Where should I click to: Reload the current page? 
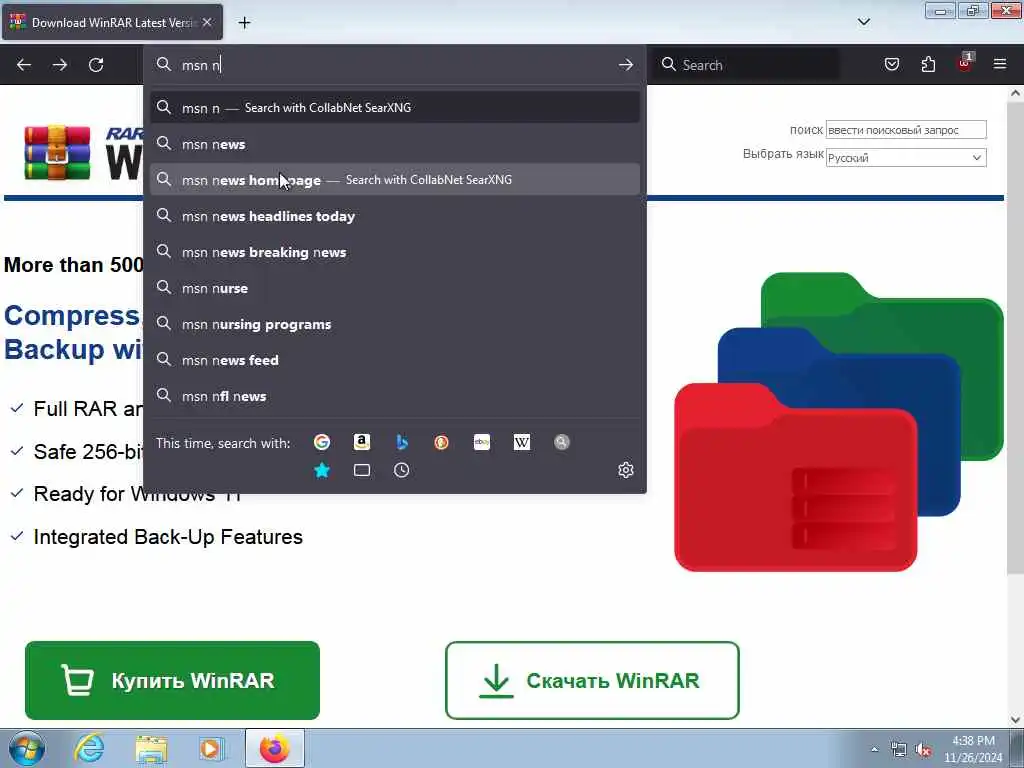pos(96,65)
